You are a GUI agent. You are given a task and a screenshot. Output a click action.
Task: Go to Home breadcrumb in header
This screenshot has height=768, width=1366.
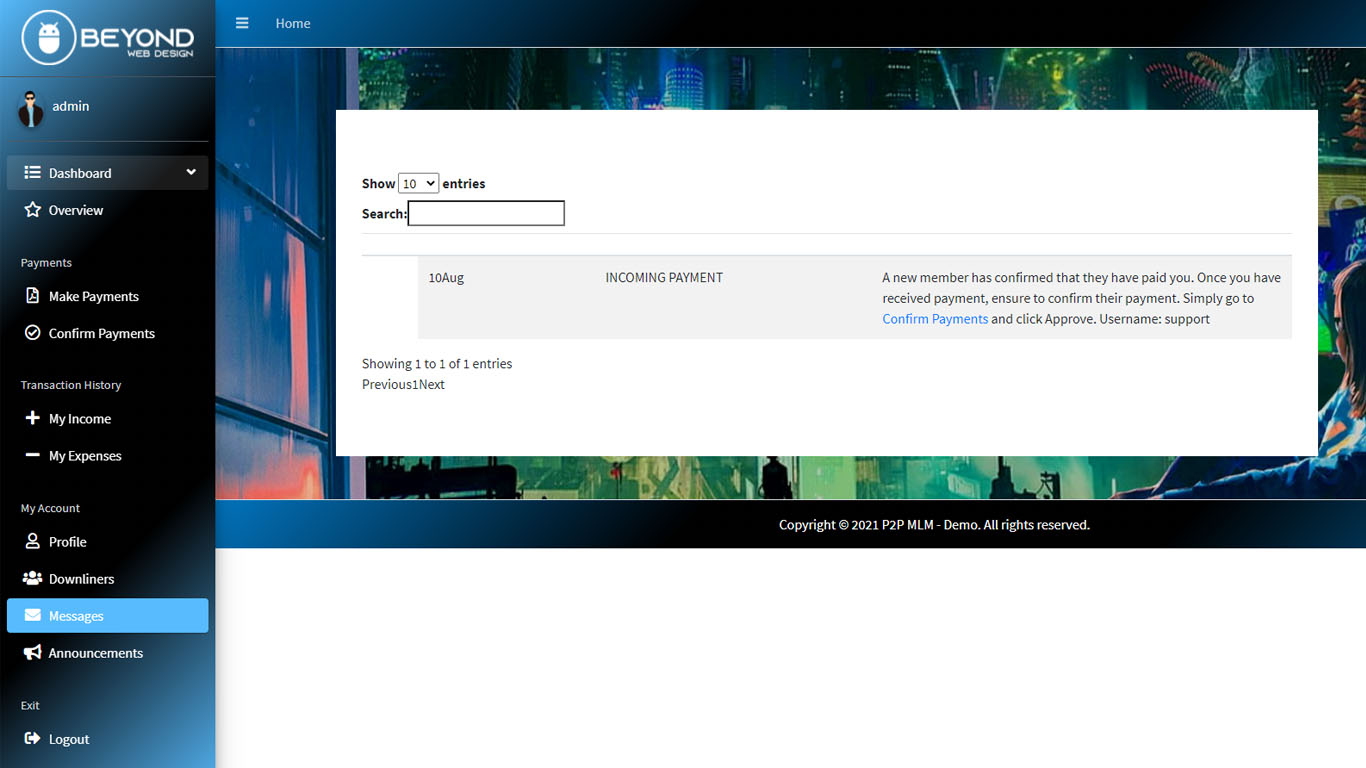(x=293, y=23)
